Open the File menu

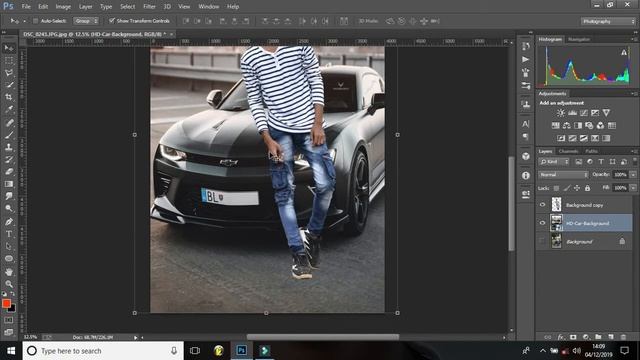click(26, 7)
